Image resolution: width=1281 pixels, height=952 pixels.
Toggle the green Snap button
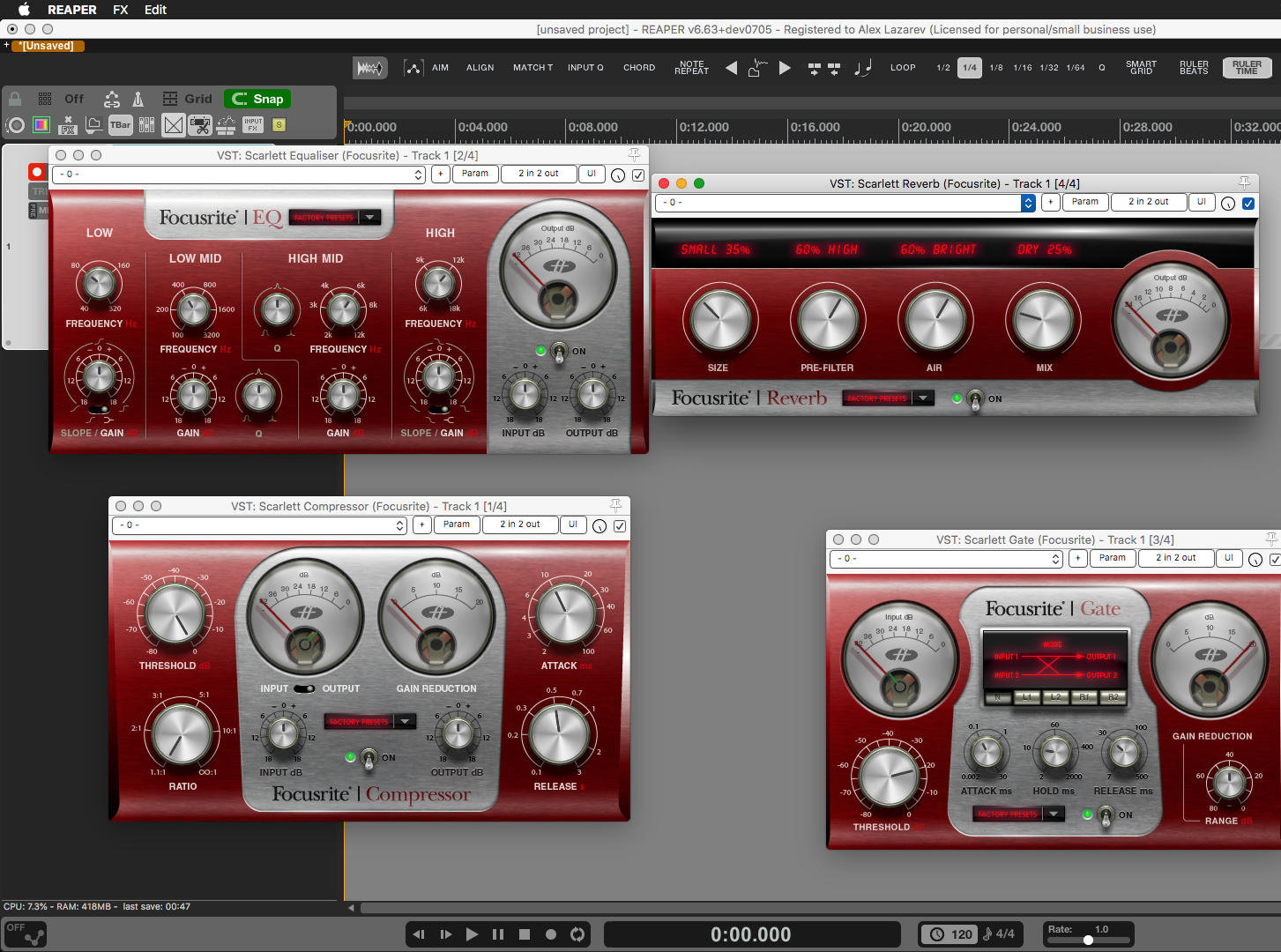(257, 99)
